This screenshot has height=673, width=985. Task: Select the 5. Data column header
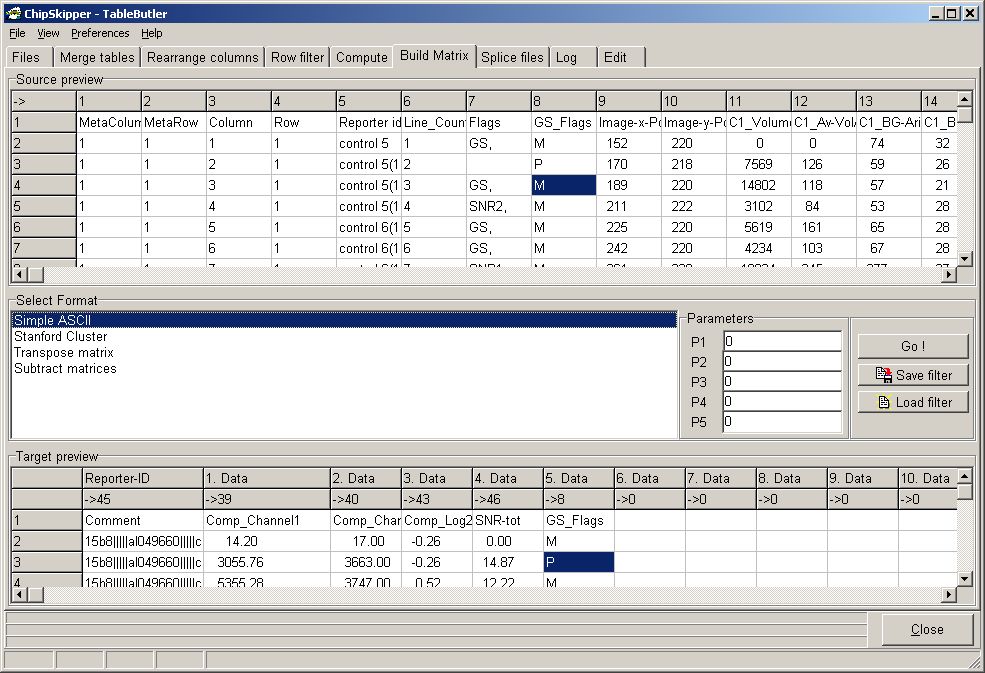(x=578, y=479)
